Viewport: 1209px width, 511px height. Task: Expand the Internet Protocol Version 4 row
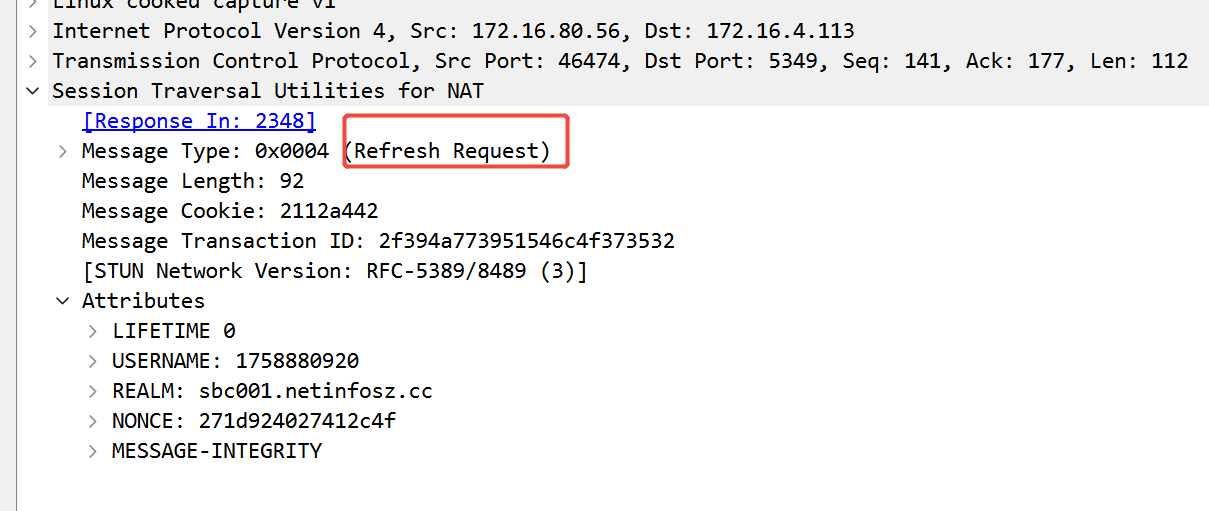33,31
